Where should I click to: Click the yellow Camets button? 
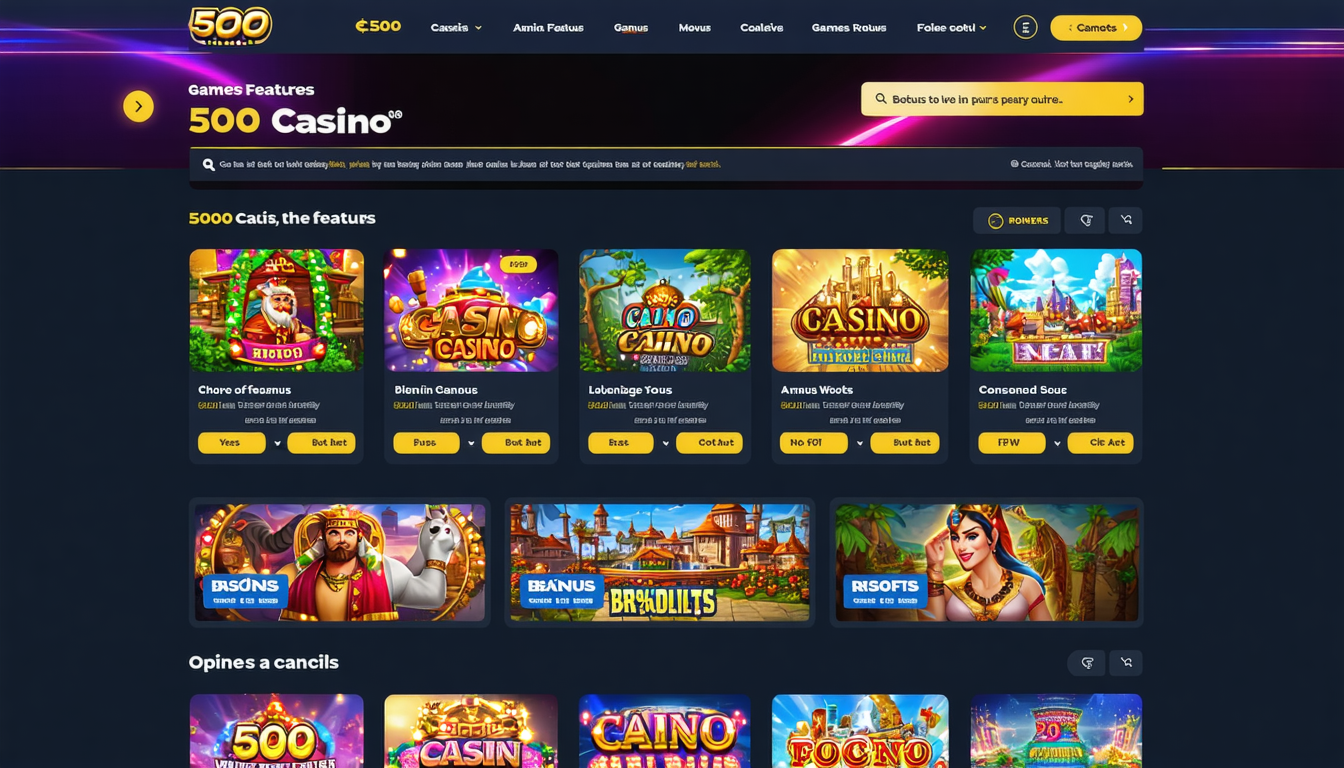(1096, 27)
